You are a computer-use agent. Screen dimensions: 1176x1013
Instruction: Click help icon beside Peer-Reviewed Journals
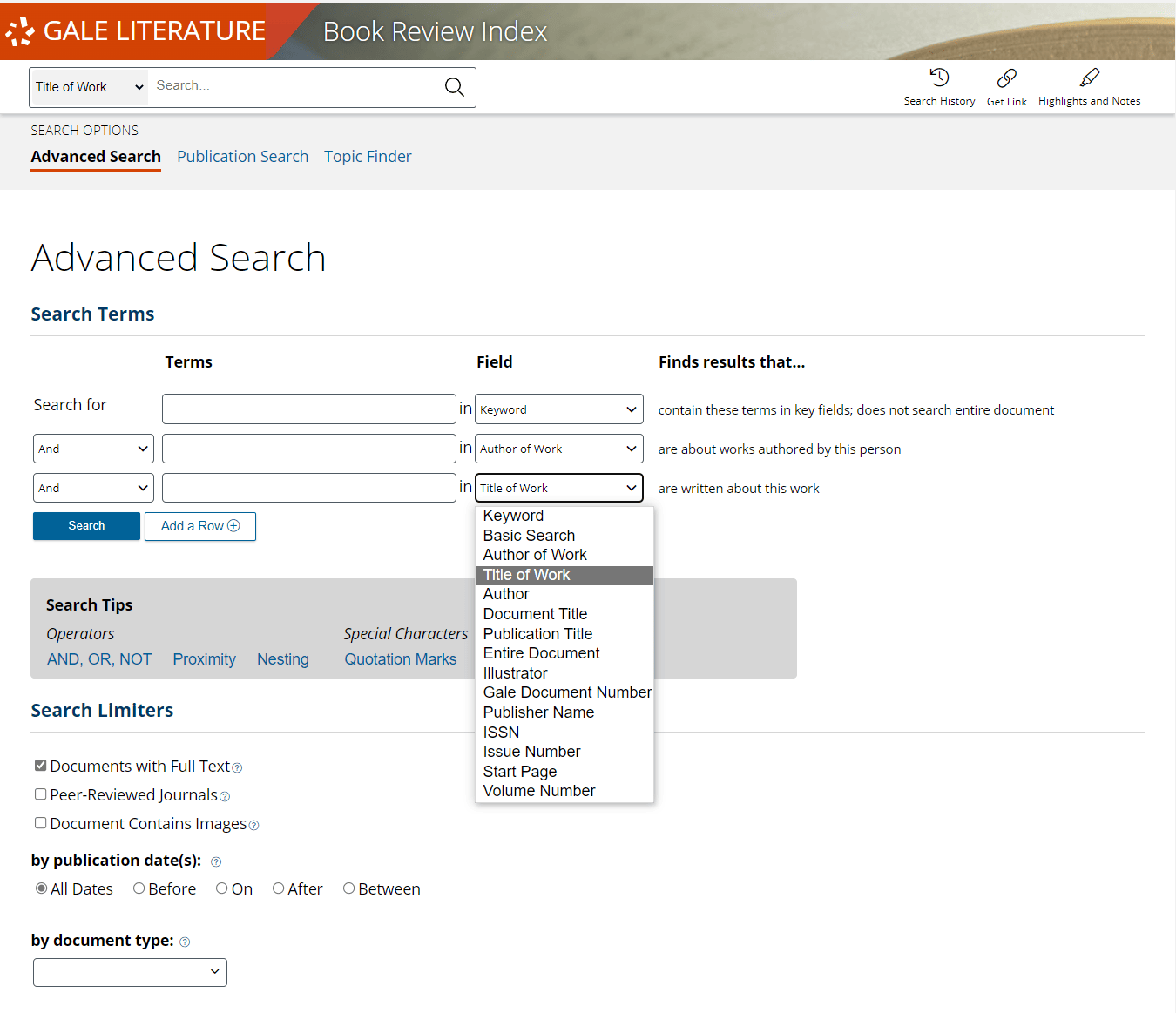(x=225, y=797)
